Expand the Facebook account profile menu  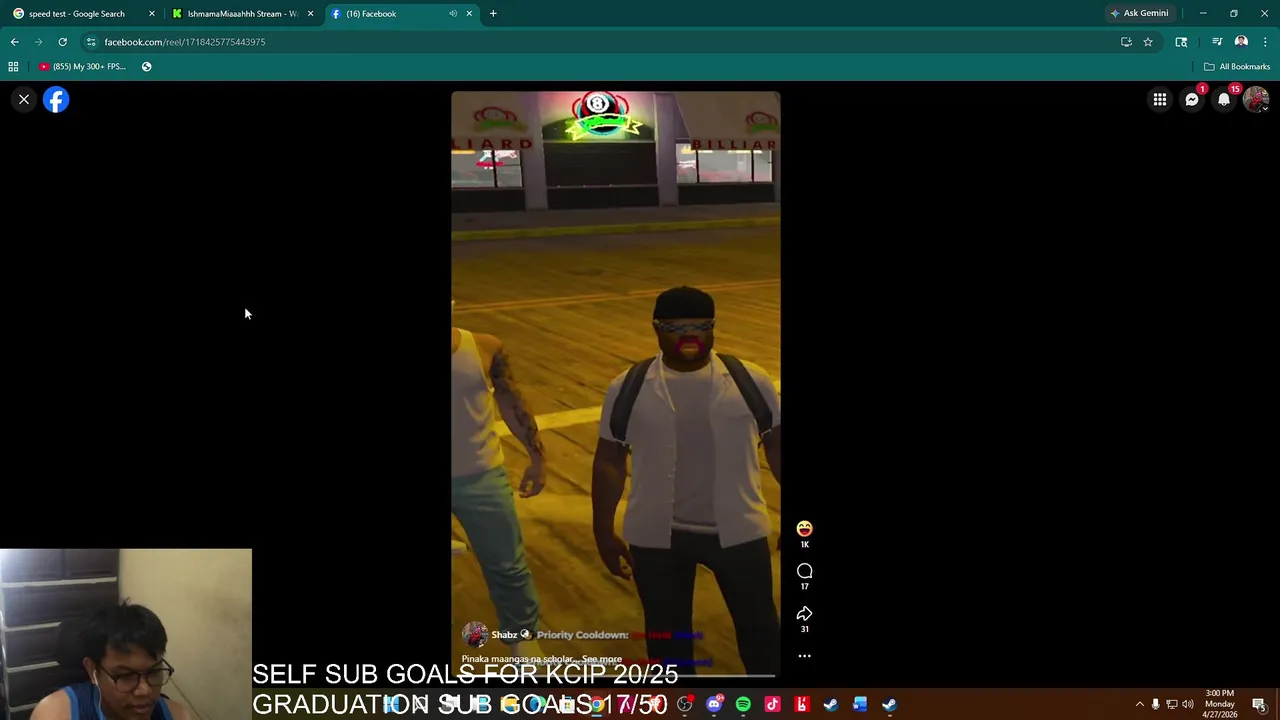pyautogui.click(x=1256, y=99)
